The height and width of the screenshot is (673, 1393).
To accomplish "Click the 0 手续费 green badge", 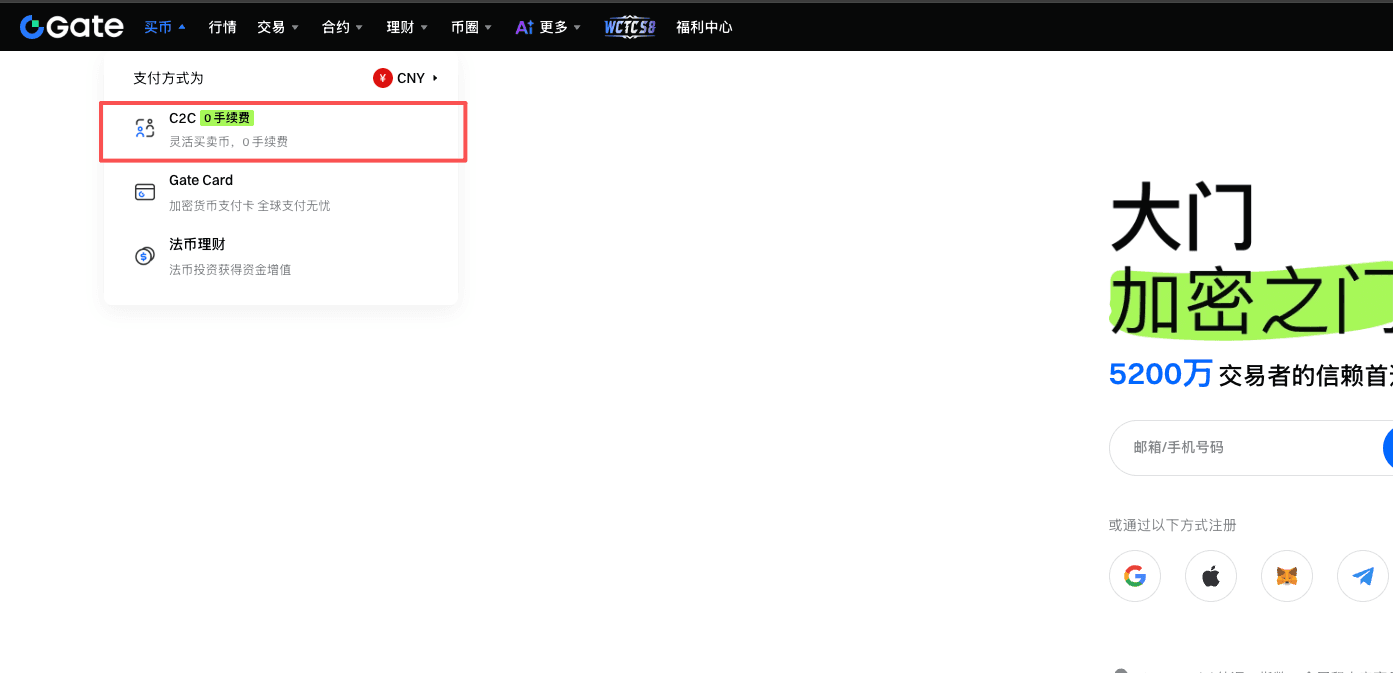I will [x=227, y=118].
